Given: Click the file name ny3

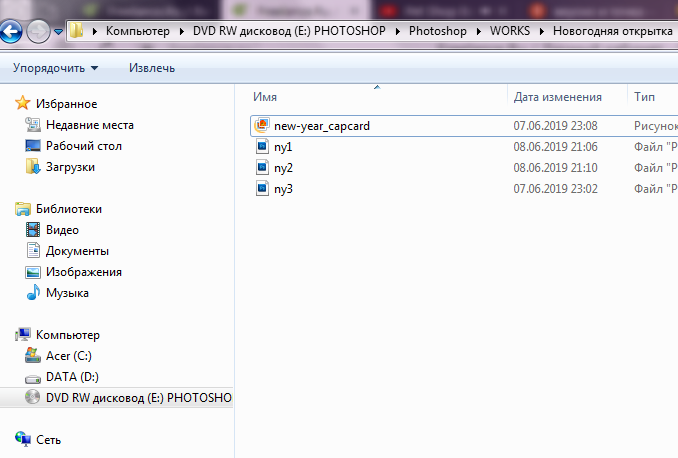Looking at the screenshot, I should [x=283, y=189].
